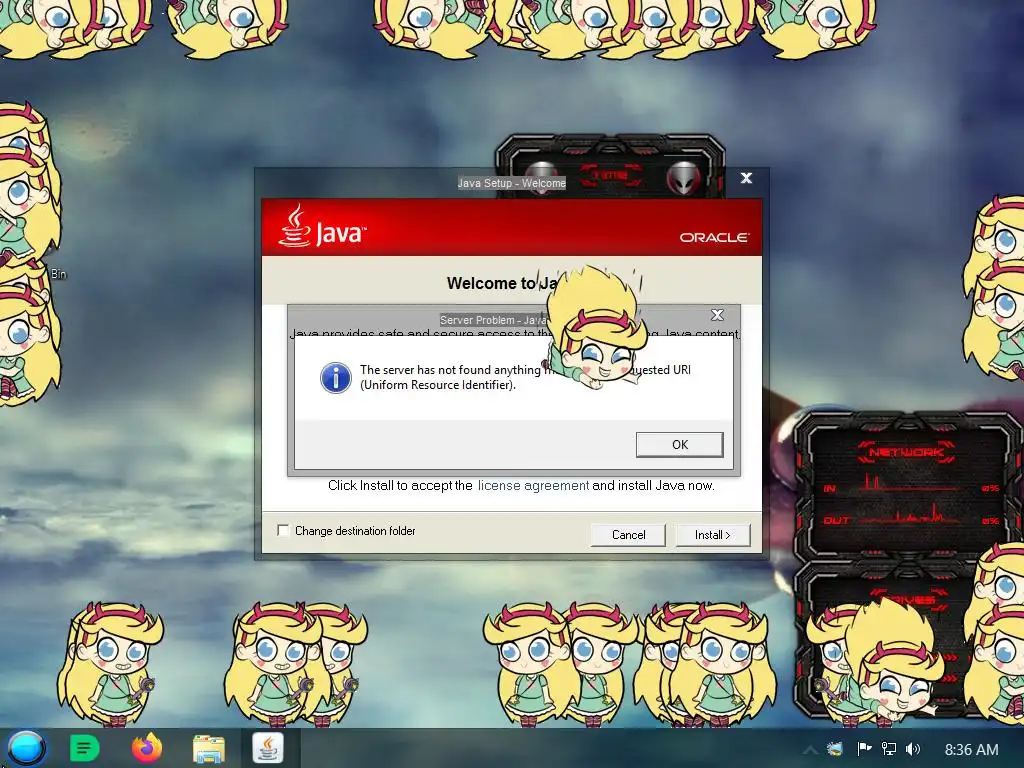Image resolution: width=1024 pixels, height=768 pixels.
Task: Close the Java Setup window
Action: point(746,178)
